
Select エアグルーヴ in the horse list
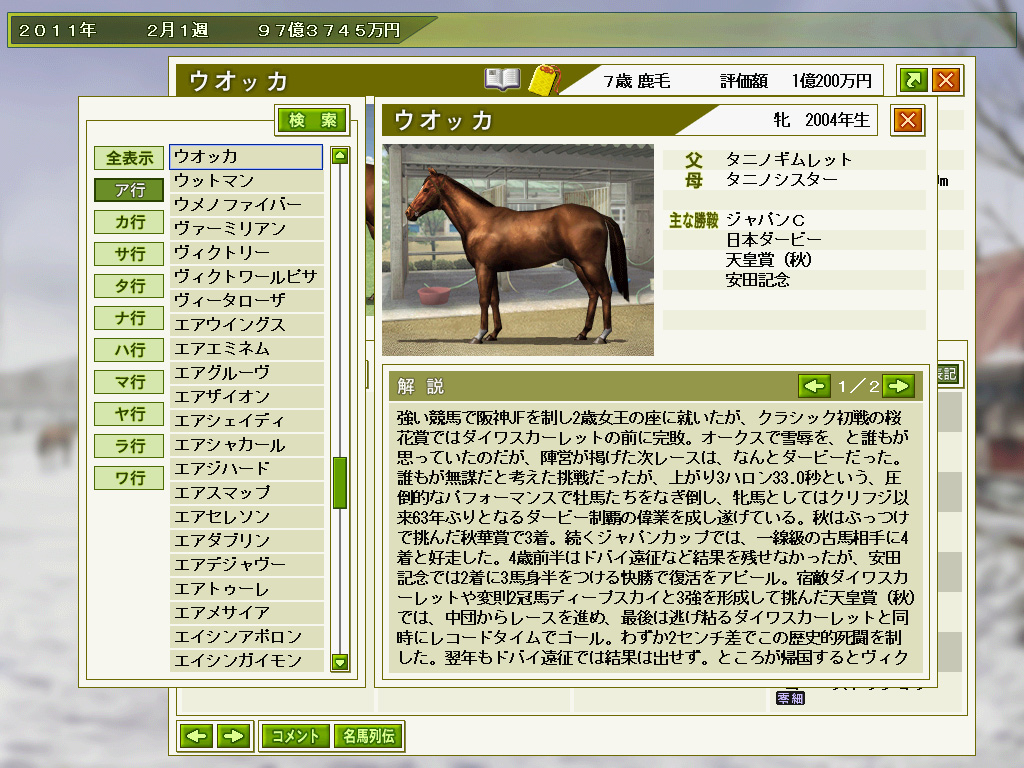click(246, 373)
